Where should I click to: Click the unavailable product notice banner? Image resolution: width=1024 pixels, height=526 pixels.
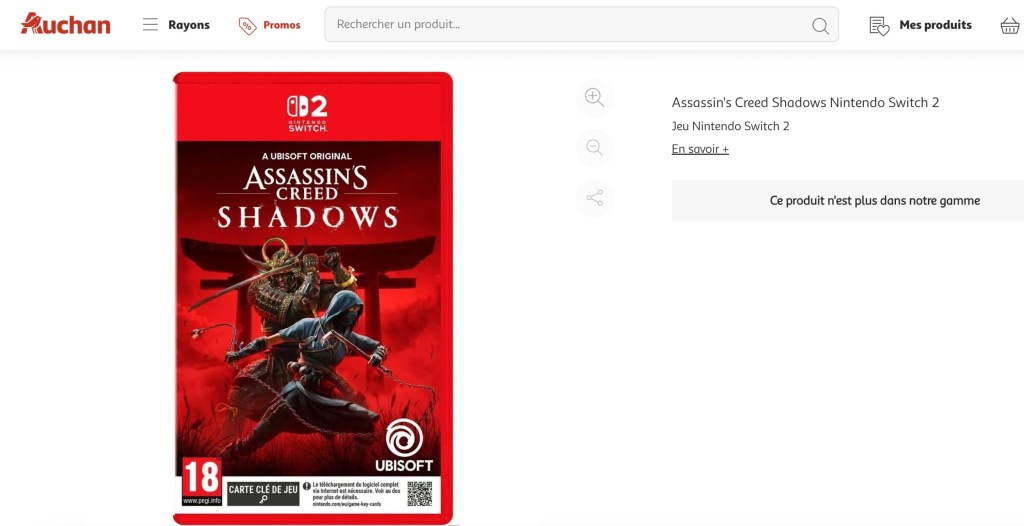[848, 201]
